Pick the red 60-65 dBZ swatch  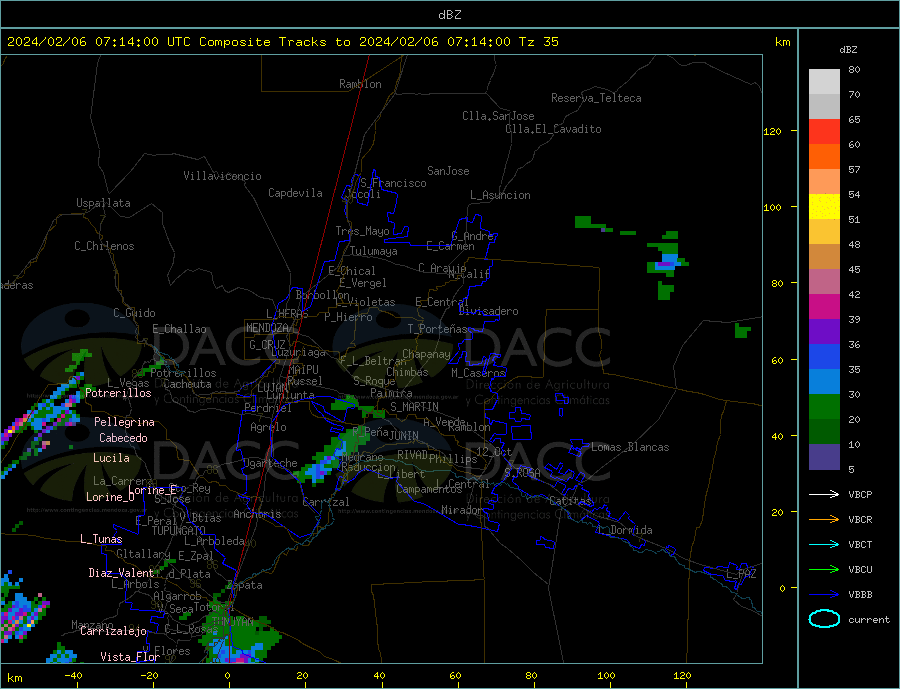click(x=824, y=131)
